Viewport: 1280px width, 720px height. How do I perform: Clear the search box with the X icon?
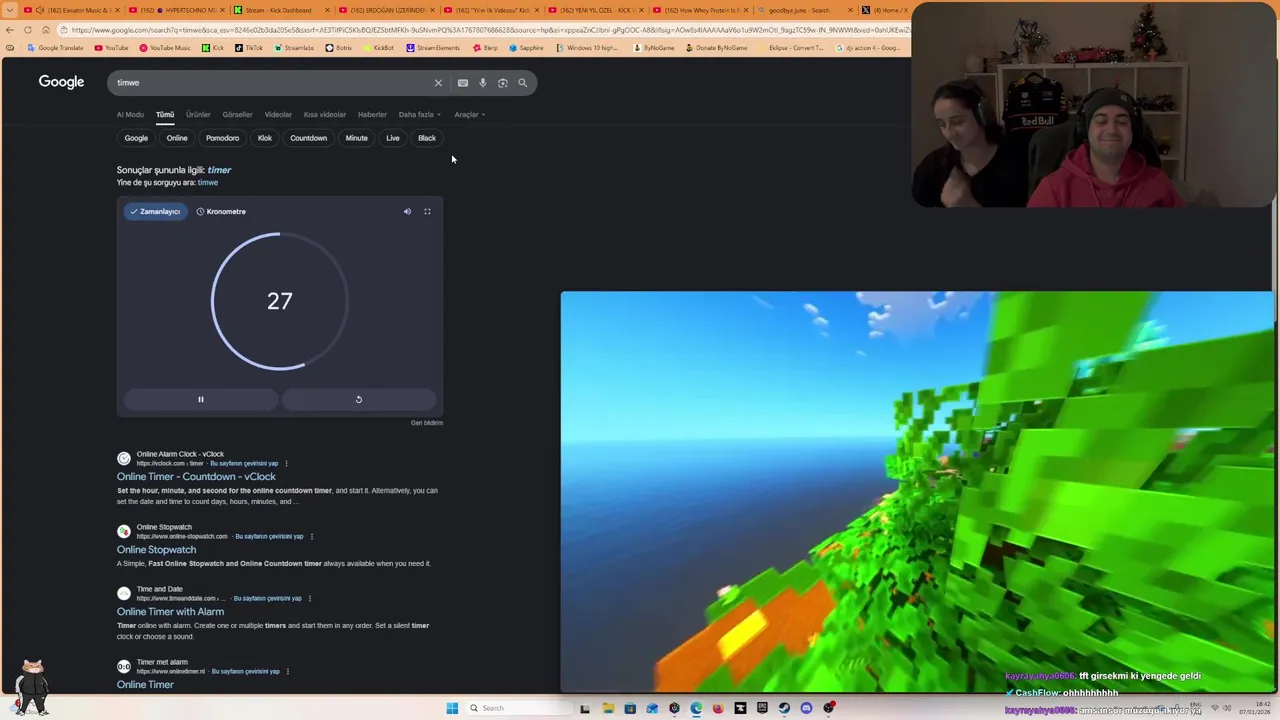(x=438, y=83)
